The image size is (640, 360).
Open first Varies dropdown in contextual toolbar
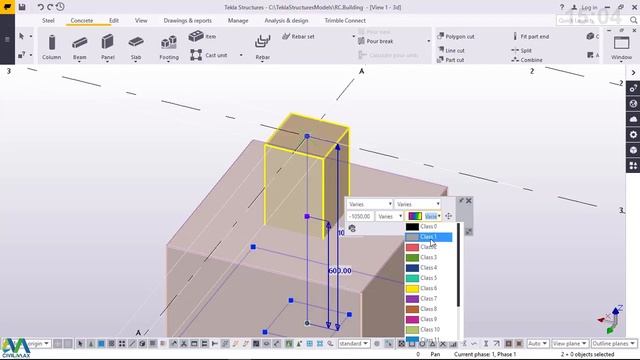click(x=369, y=204)
